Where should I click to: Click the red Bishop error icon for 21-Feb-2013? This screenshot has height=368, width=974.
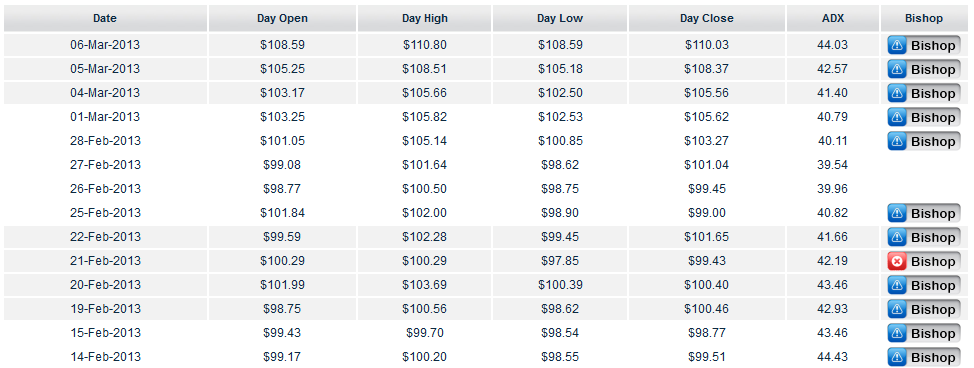897,262
